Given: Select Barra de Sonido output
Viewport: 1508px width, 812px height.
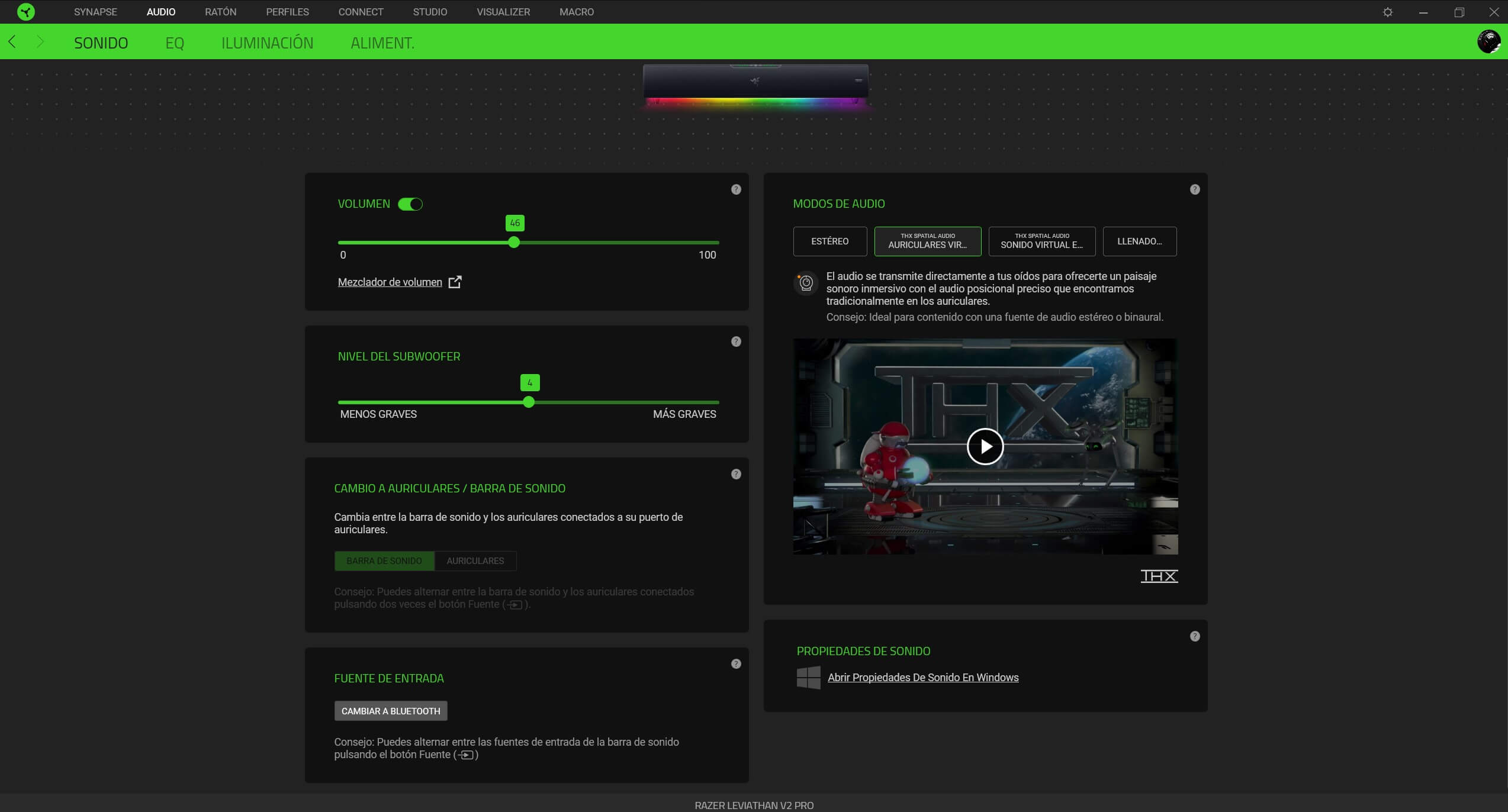Looking at the screenshot, I should point(384,560).
